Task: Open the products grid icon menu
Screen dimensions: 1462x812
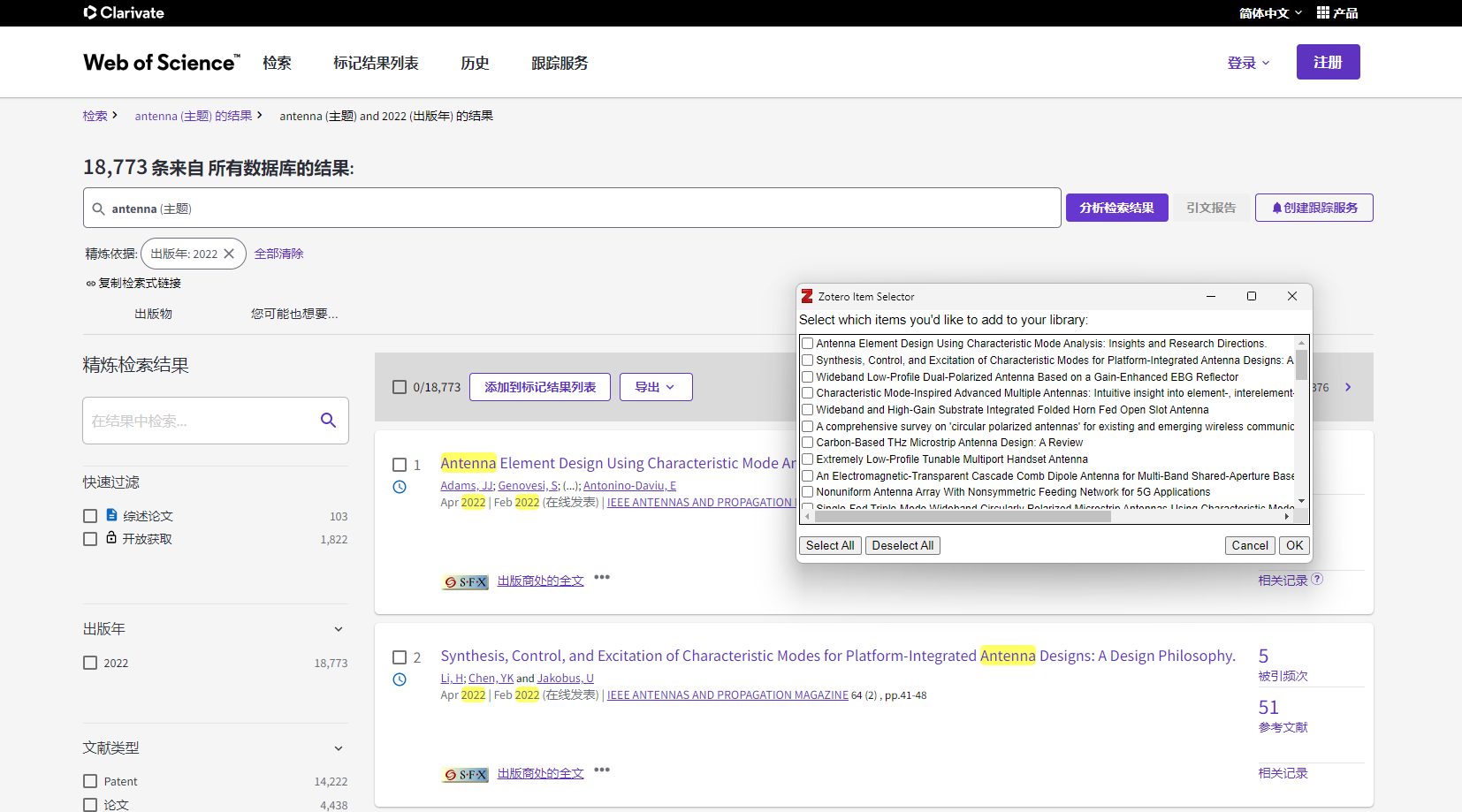Action: [x=1323, y=12]
